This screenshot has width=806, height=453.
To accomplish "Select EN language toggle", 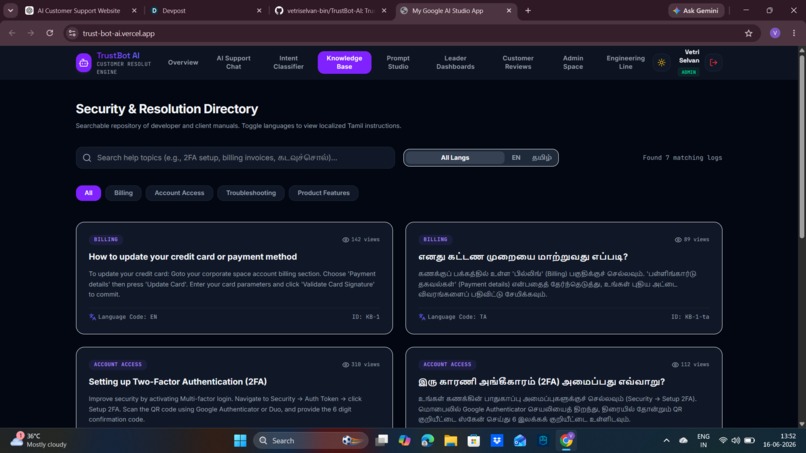I will pyautogui.click(x=516, y=158).
